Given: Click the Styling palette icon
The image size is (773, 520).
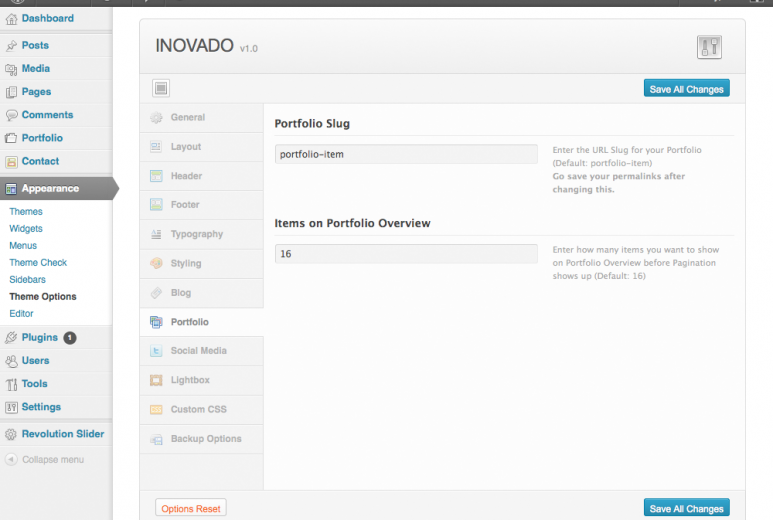Looking at the screenshot, I should point(156,263).
